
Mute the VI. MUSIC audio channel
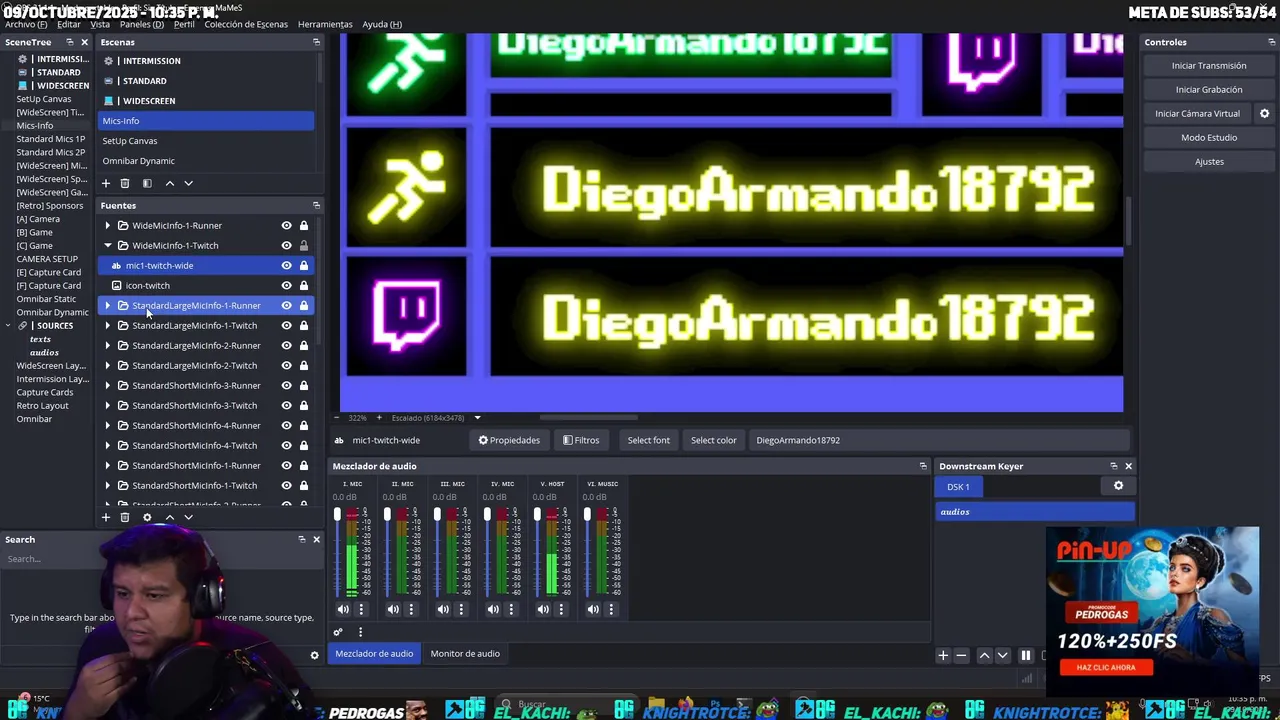tap(593, 609)
